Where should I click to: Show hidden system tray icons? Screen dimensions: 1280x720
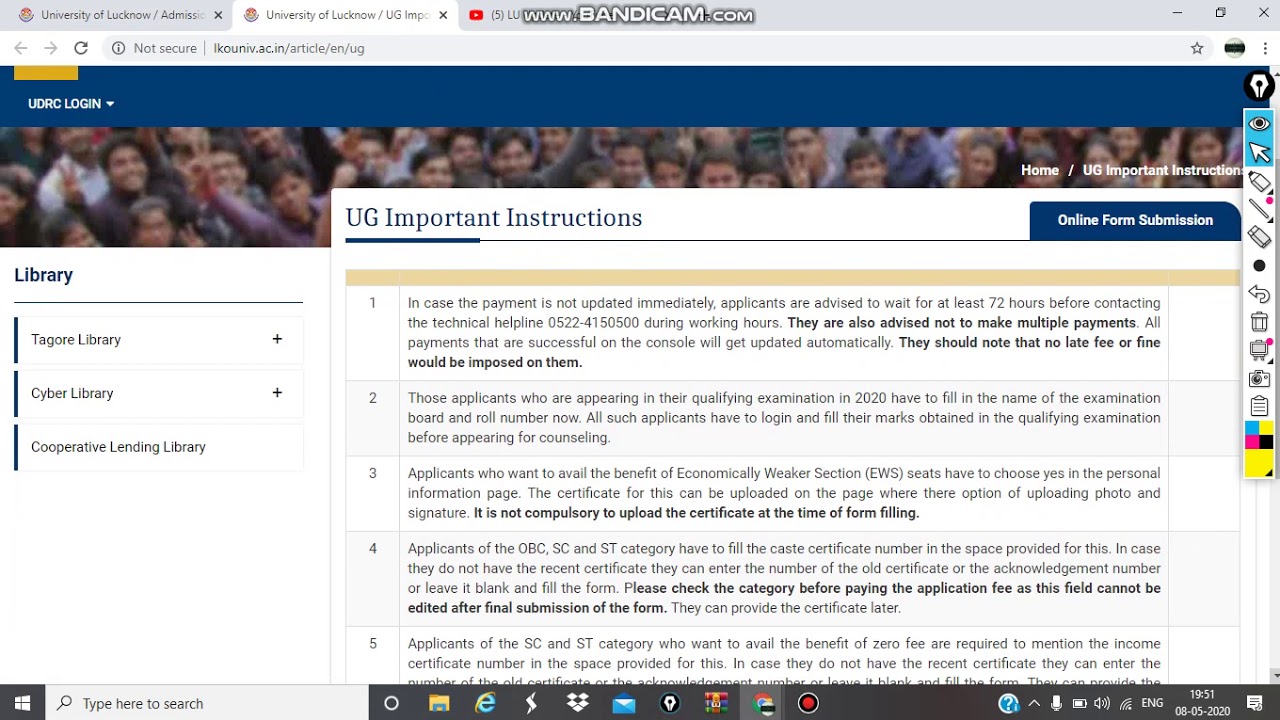pos(1034,703)
